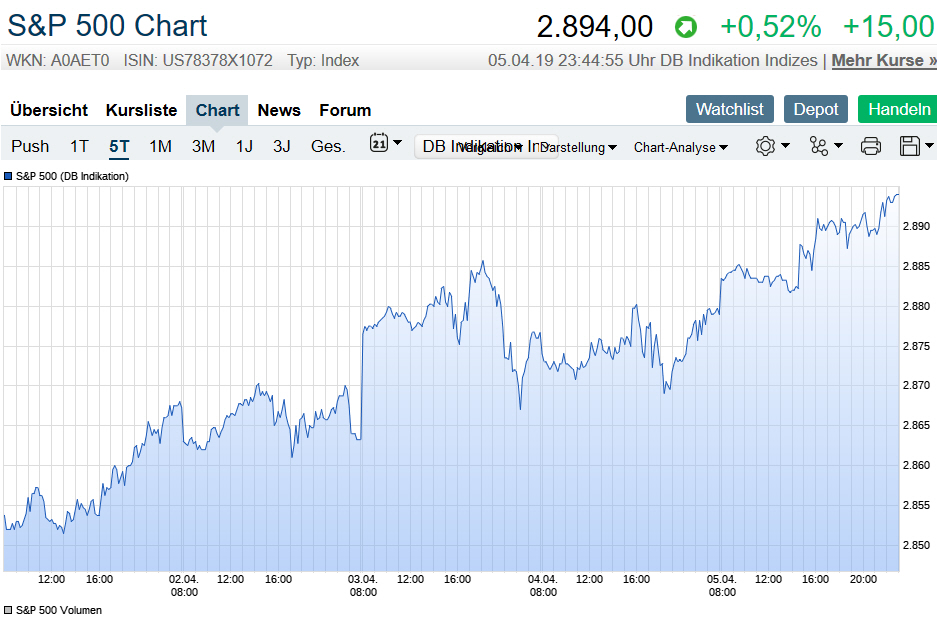Click the ISIN US78378X1072 text

click(198, 60)
